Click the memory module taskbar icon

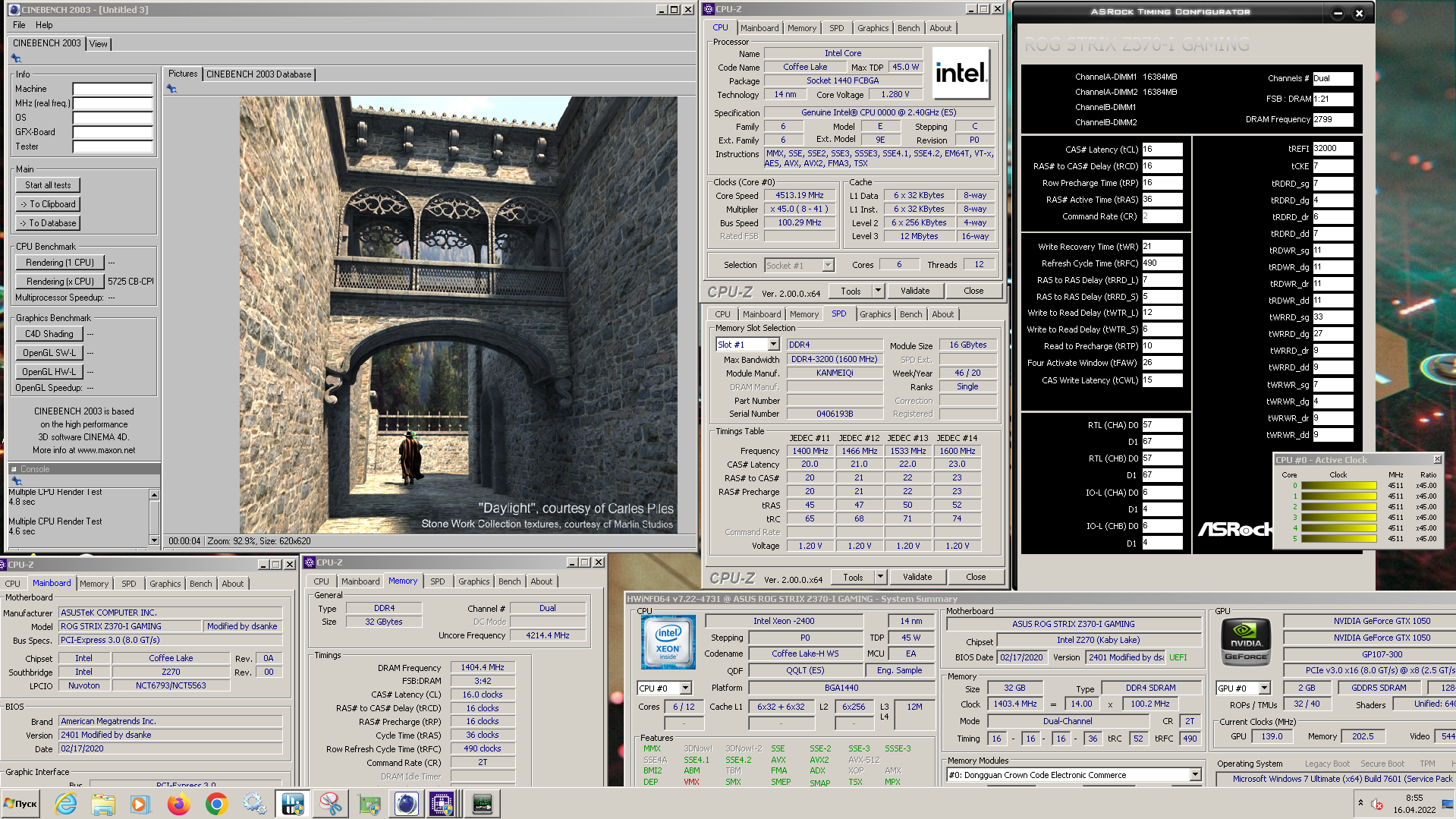click(x=482, y=804)
